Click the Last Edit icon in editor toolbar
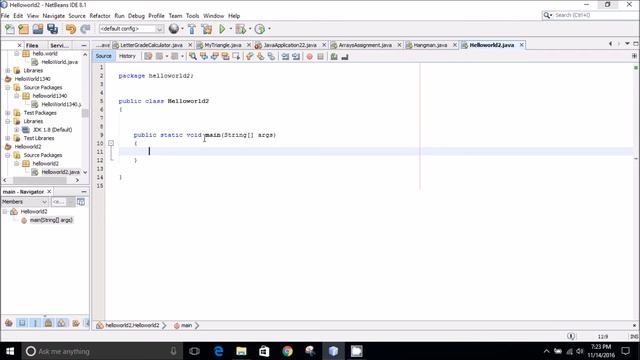640x360 pixels. tap(148, 56)
